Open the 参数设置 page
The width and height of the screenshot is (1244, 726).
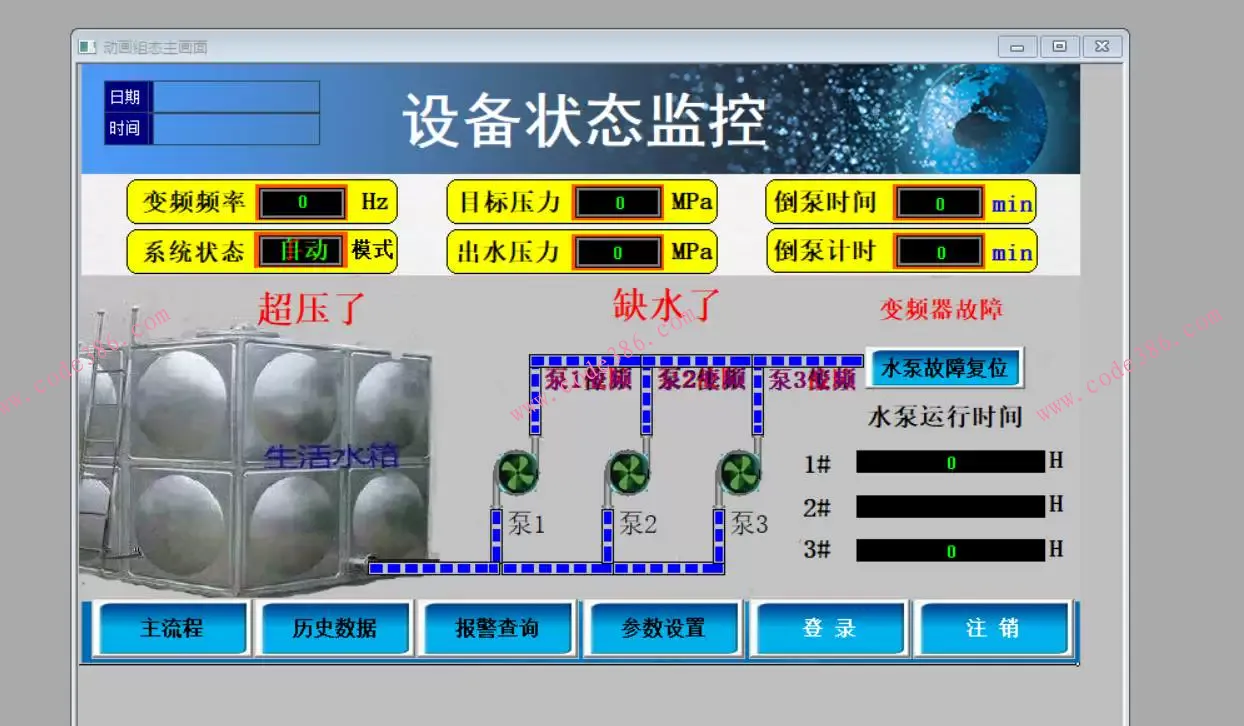(663, 628)
